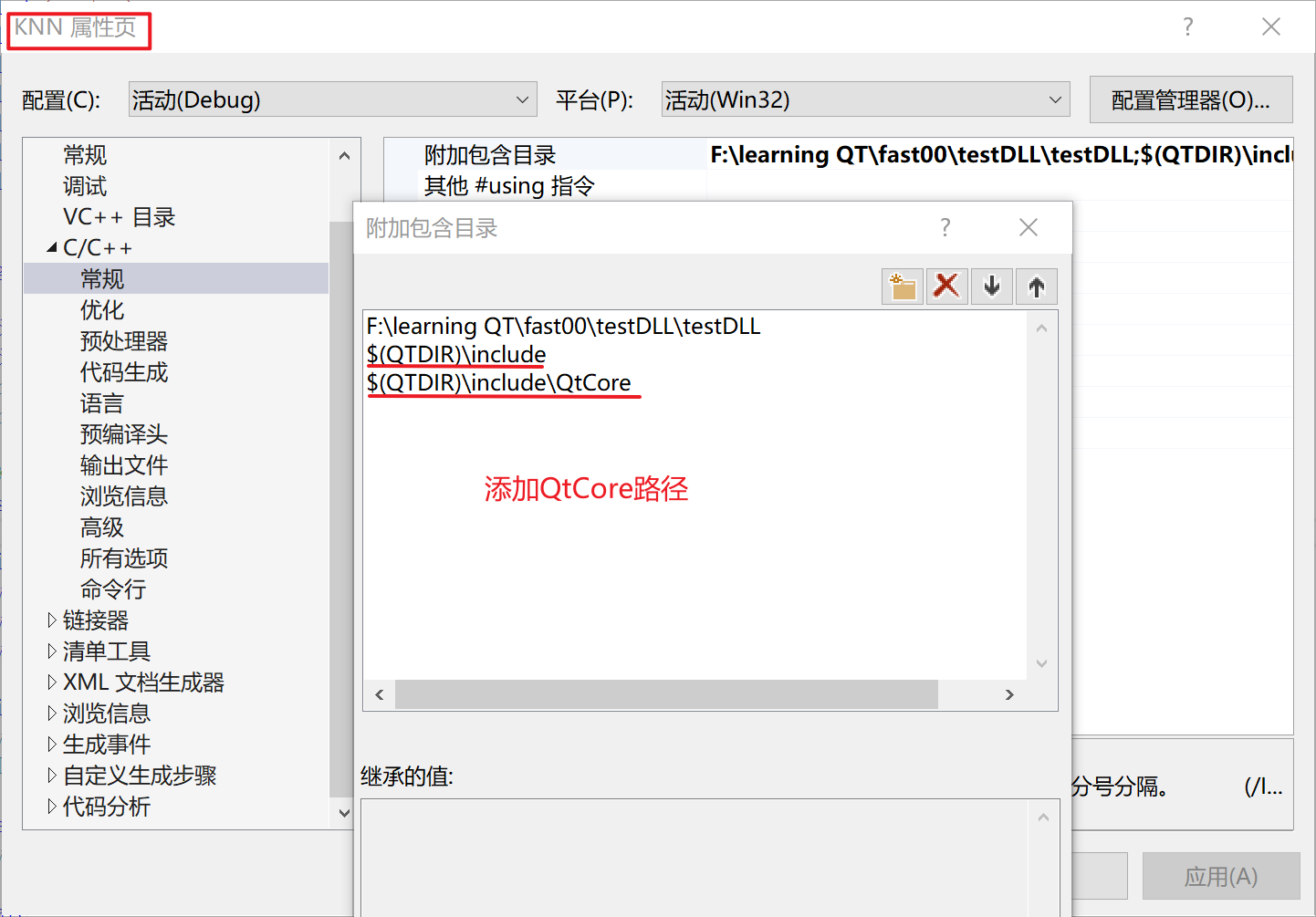Click the help question mark on KNN 属性页
1316x917 pixels.
pyautogui.click(x=1187, y=26)
